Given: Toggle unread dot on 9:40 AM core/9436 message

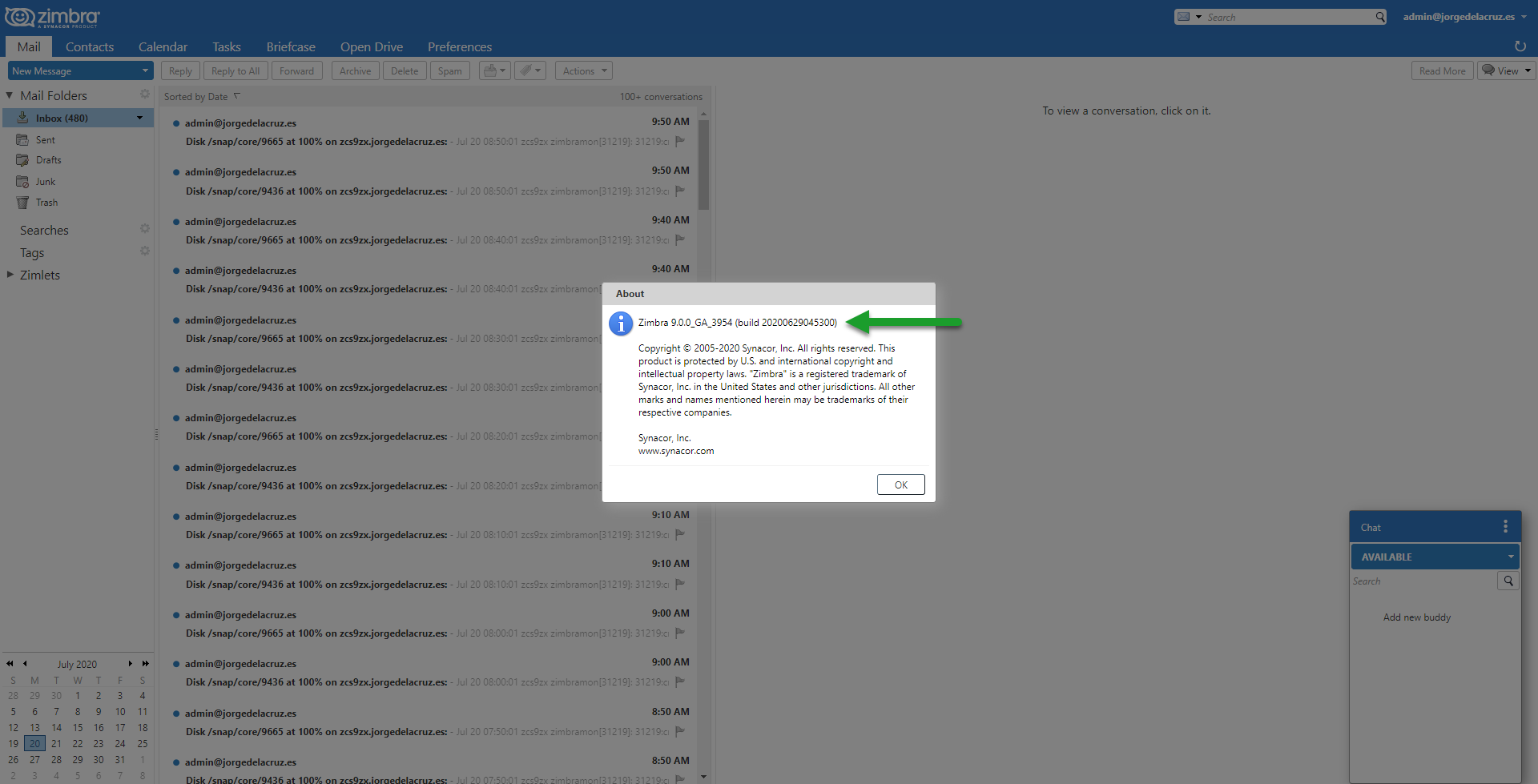Looking at the screenshot, I should click(175, 271).
